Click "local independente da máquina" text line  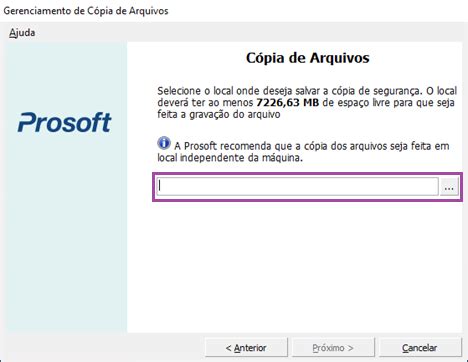pyautogui.click(x=230, y=158)
